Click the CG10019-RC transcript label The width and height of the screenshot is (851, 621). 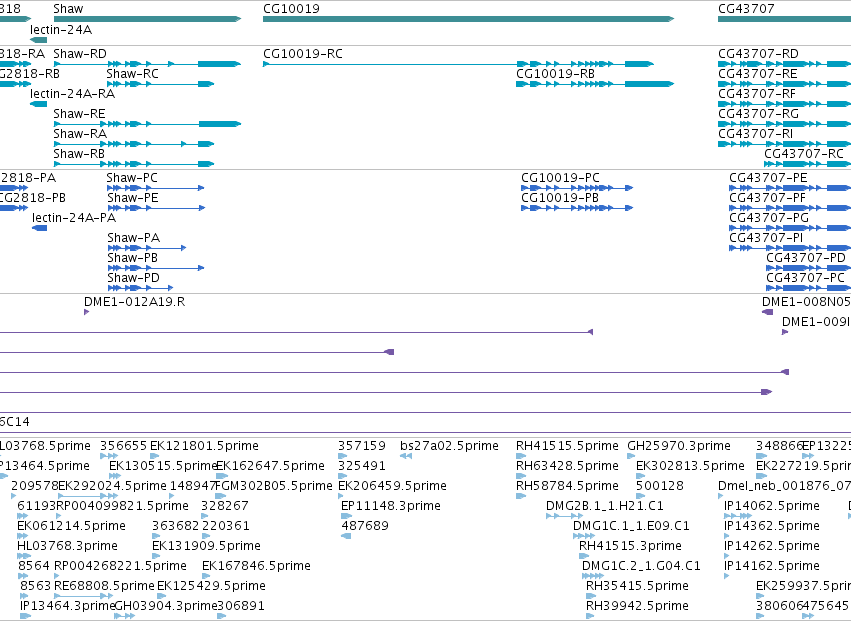[x=303, y=54]
